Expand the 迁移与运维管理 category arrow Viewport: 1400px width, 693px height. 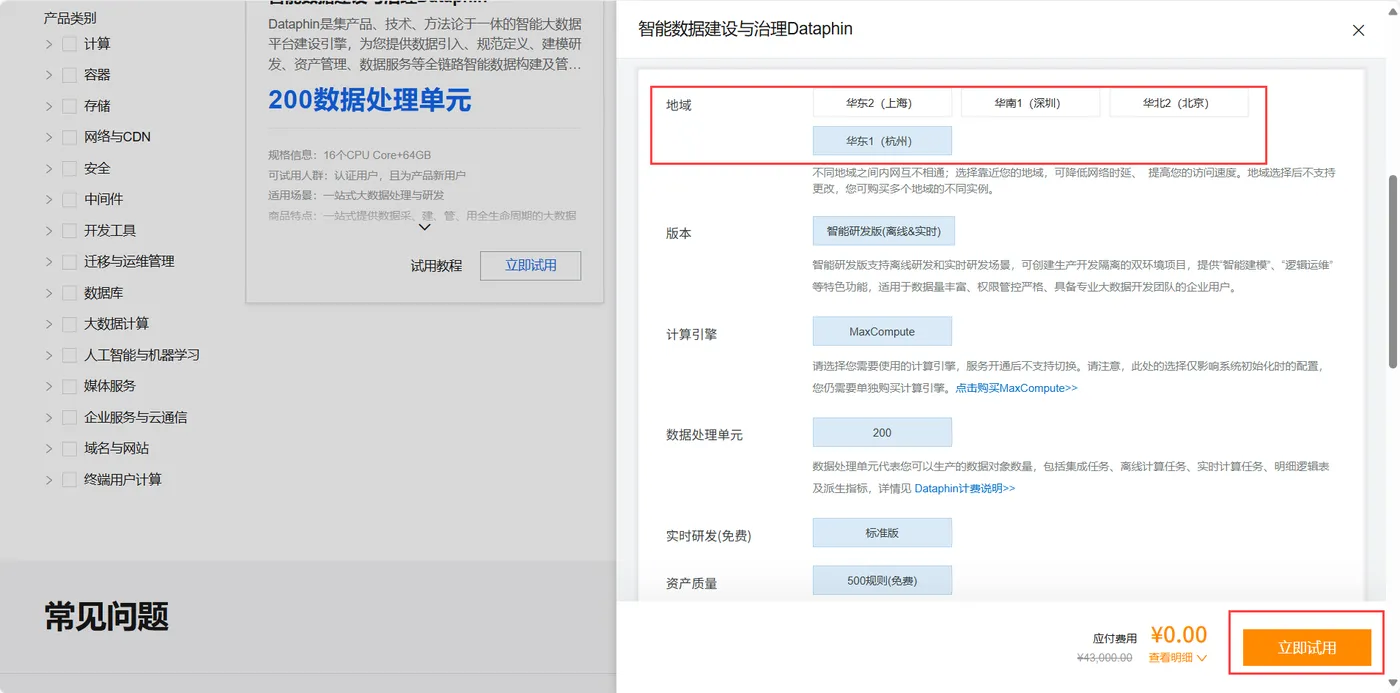[49, 262]
